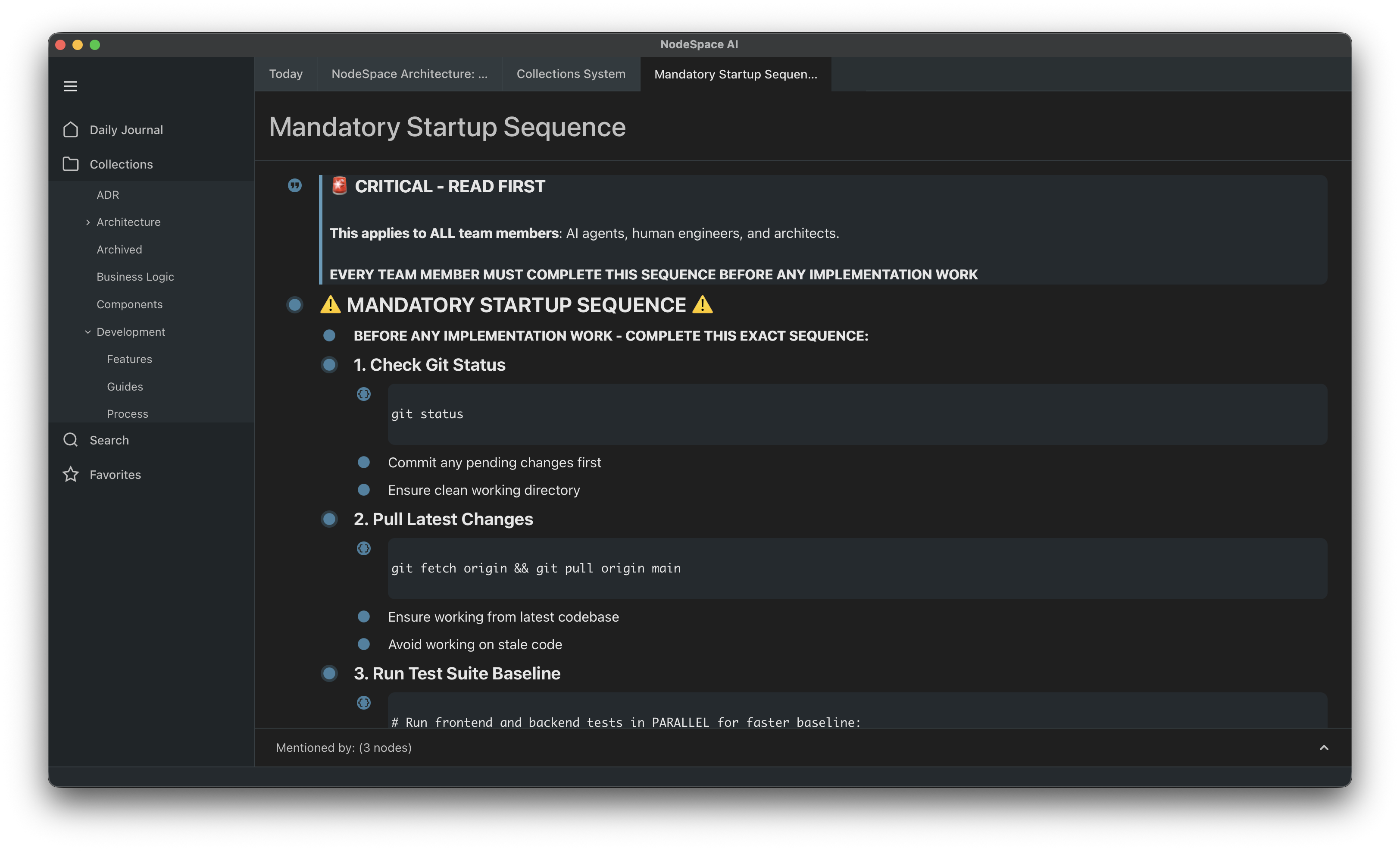
Task: Collapse the Mentioned by panel chevron
Action: 1324,748
